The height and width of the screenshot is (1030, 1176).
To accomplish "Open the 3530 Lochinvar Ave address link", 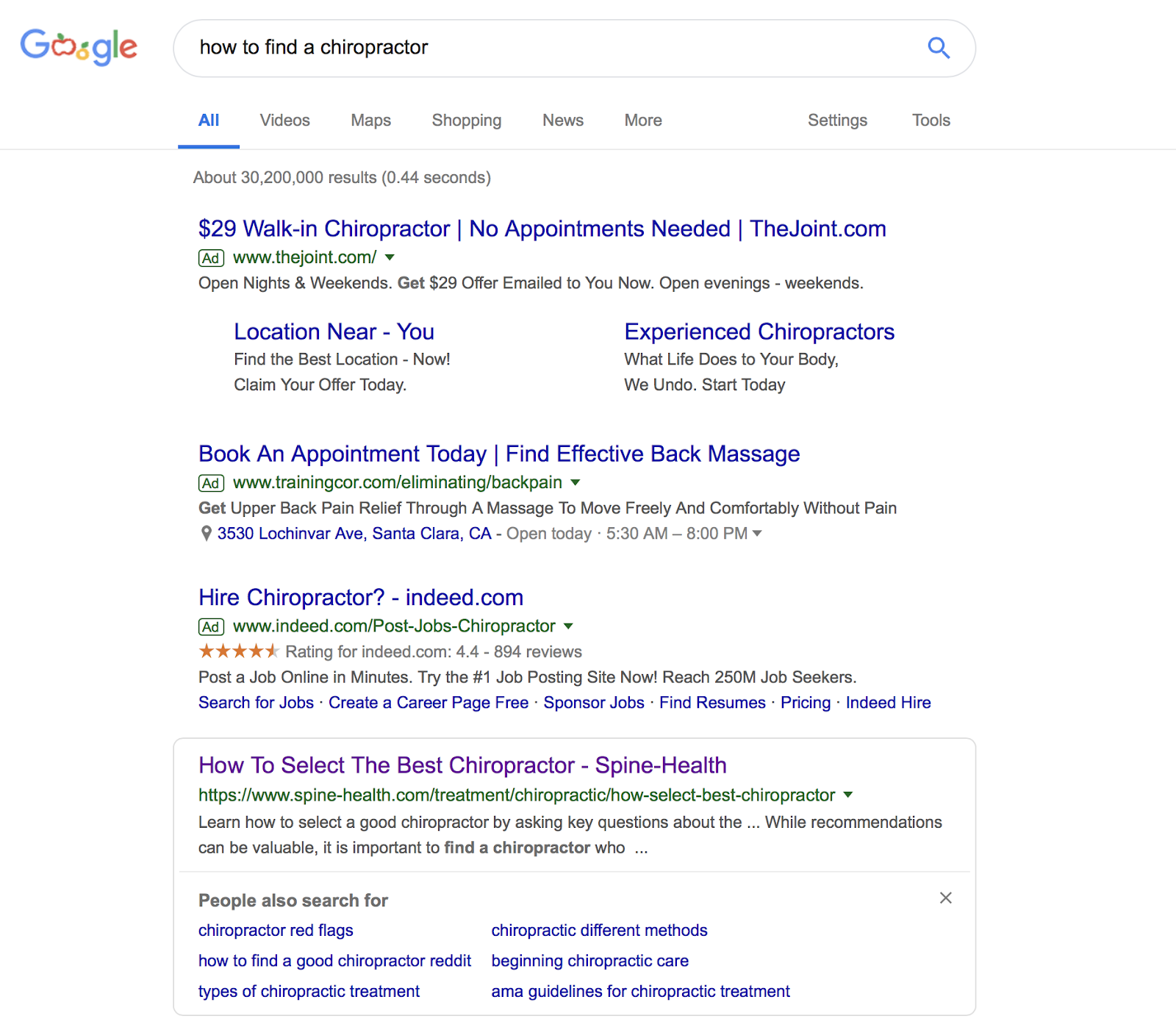I will click(x=354, y=534).
